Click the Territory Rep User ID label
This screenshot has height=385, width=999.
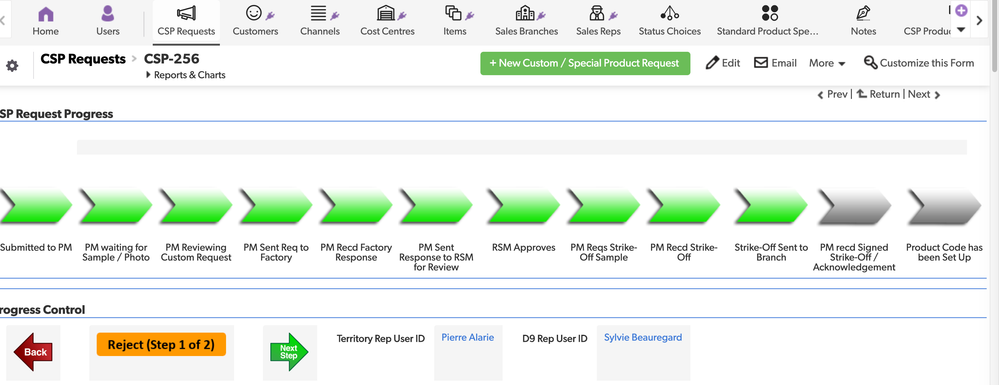tap(380, 339)
